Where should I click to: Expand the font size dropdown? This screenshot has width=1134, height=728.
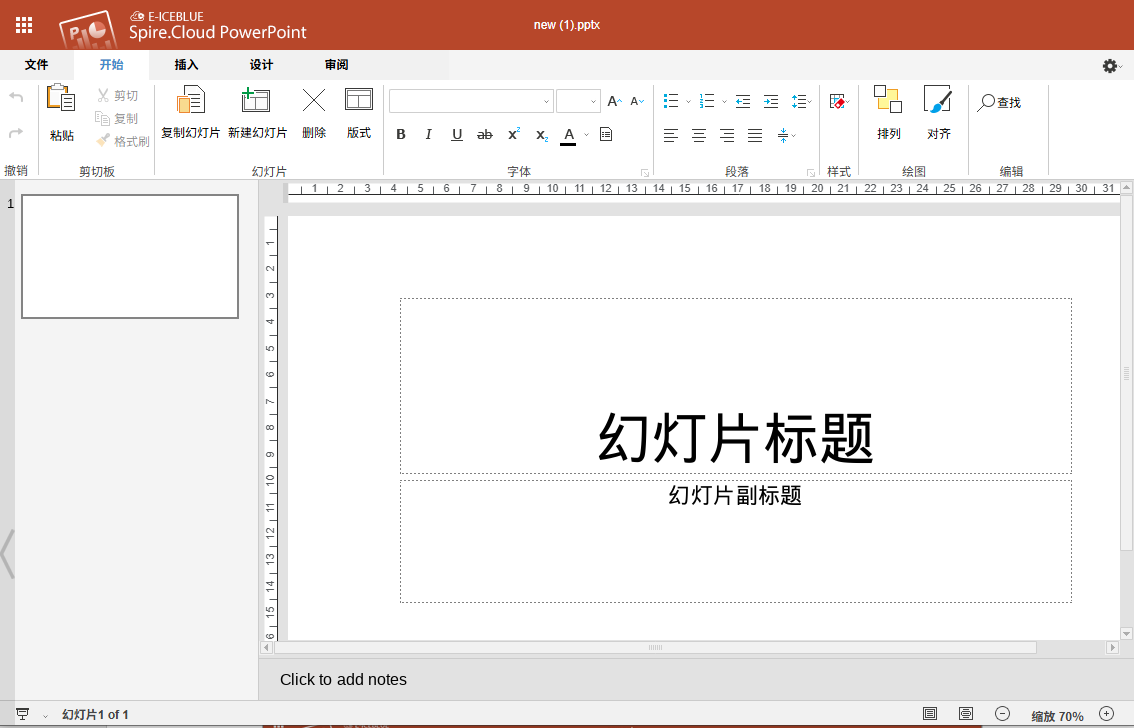[594, 101]
